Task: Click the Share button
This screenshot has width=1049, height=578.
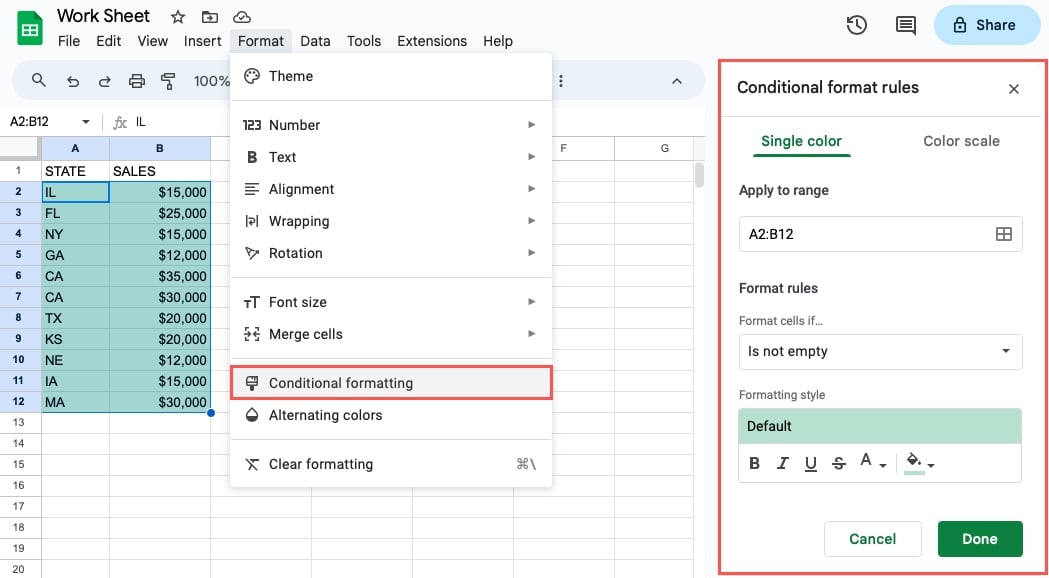Action: (x=987, y=25)
